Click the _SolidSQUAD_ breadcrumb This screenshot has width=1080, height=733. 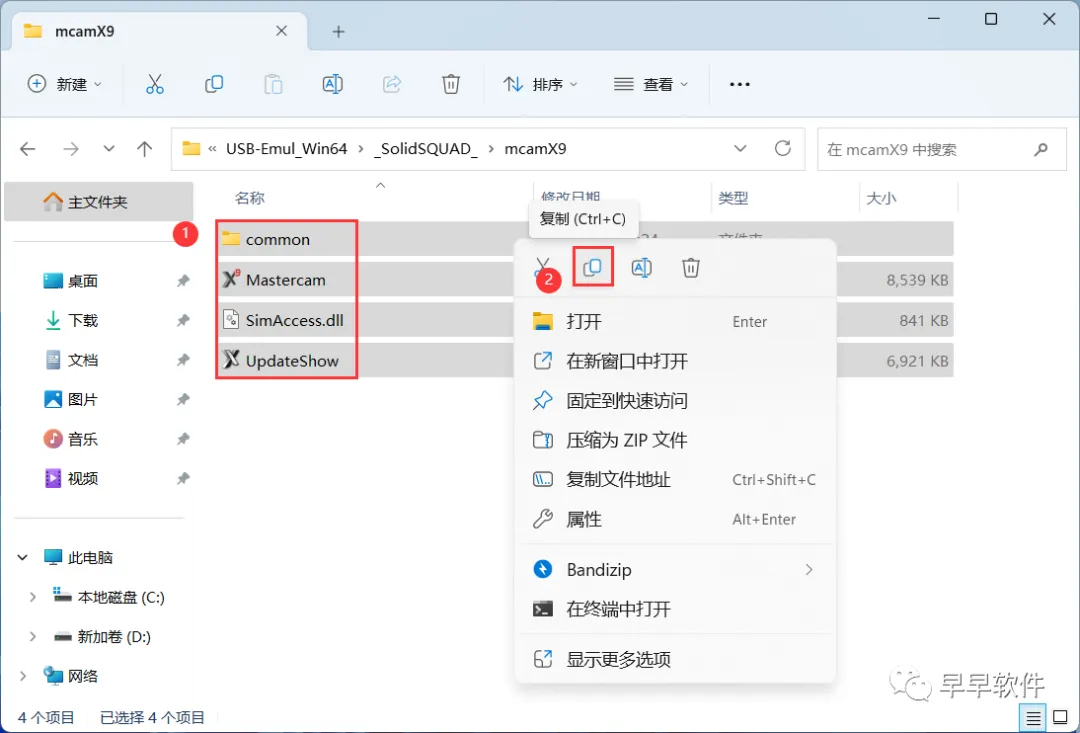click(x=426, y=149)
